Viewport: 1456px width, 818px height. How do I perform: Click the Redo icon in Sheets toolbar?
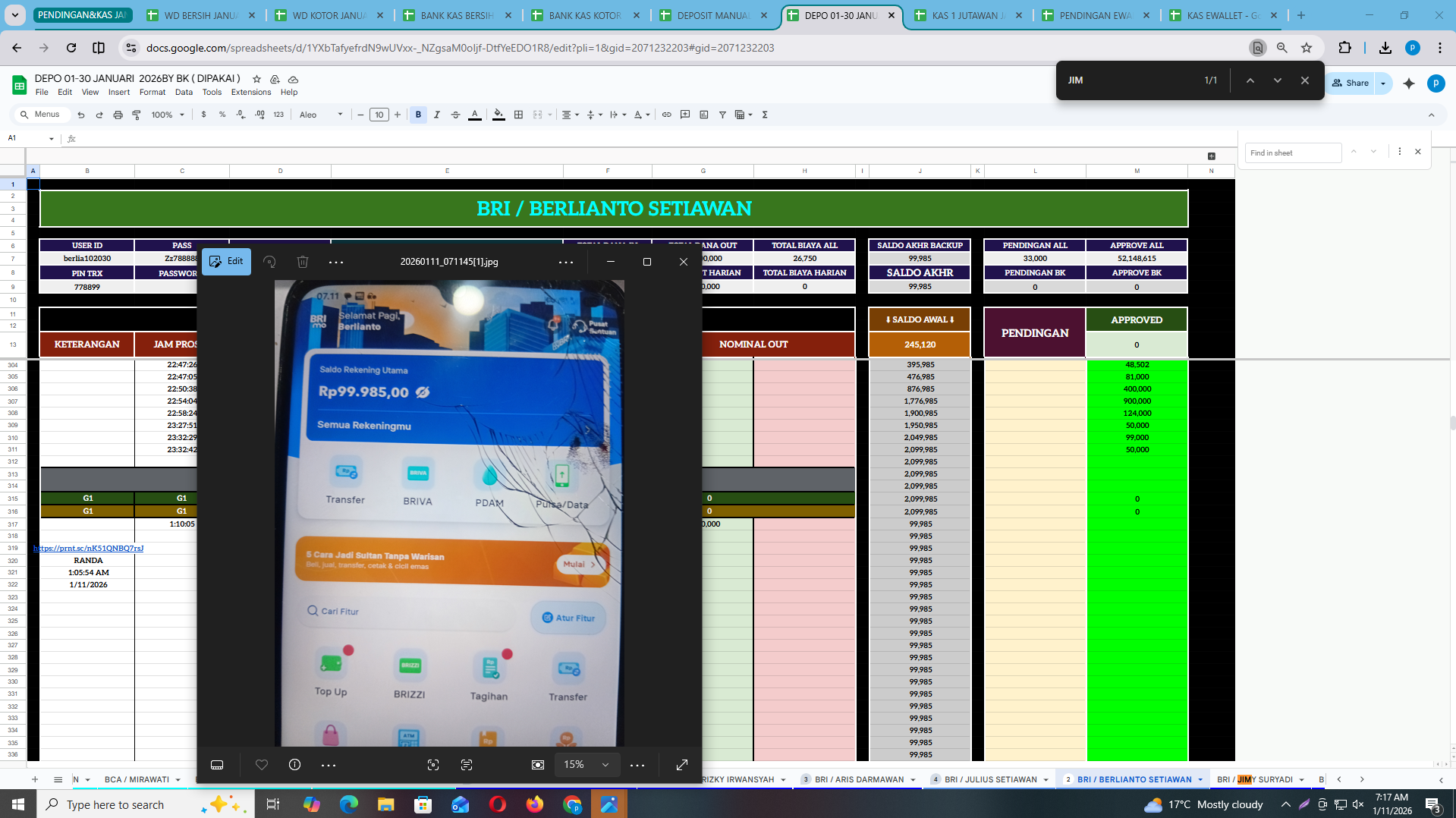click(99, 115)
